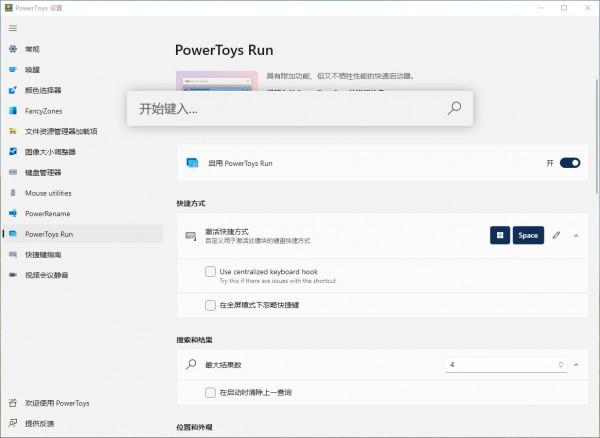The height and width of the screenshot is (438, 600).
Task: Open the 视频会议静音 settings page
Action: [82, 275]
